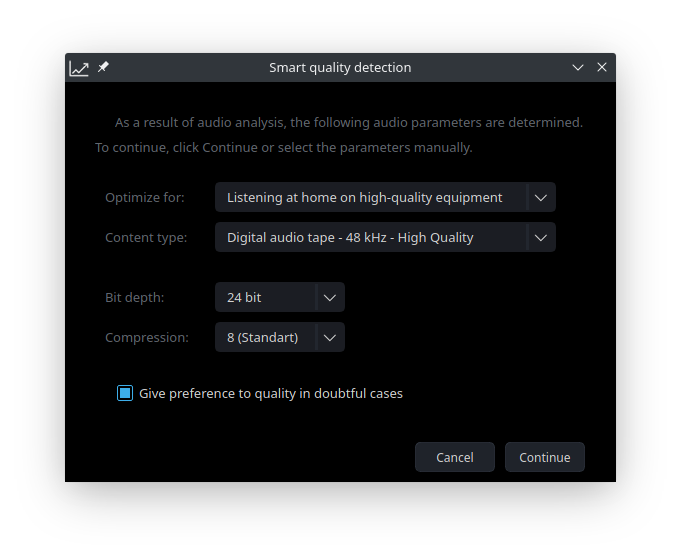Click the Continue button

(x=545, y=457)
